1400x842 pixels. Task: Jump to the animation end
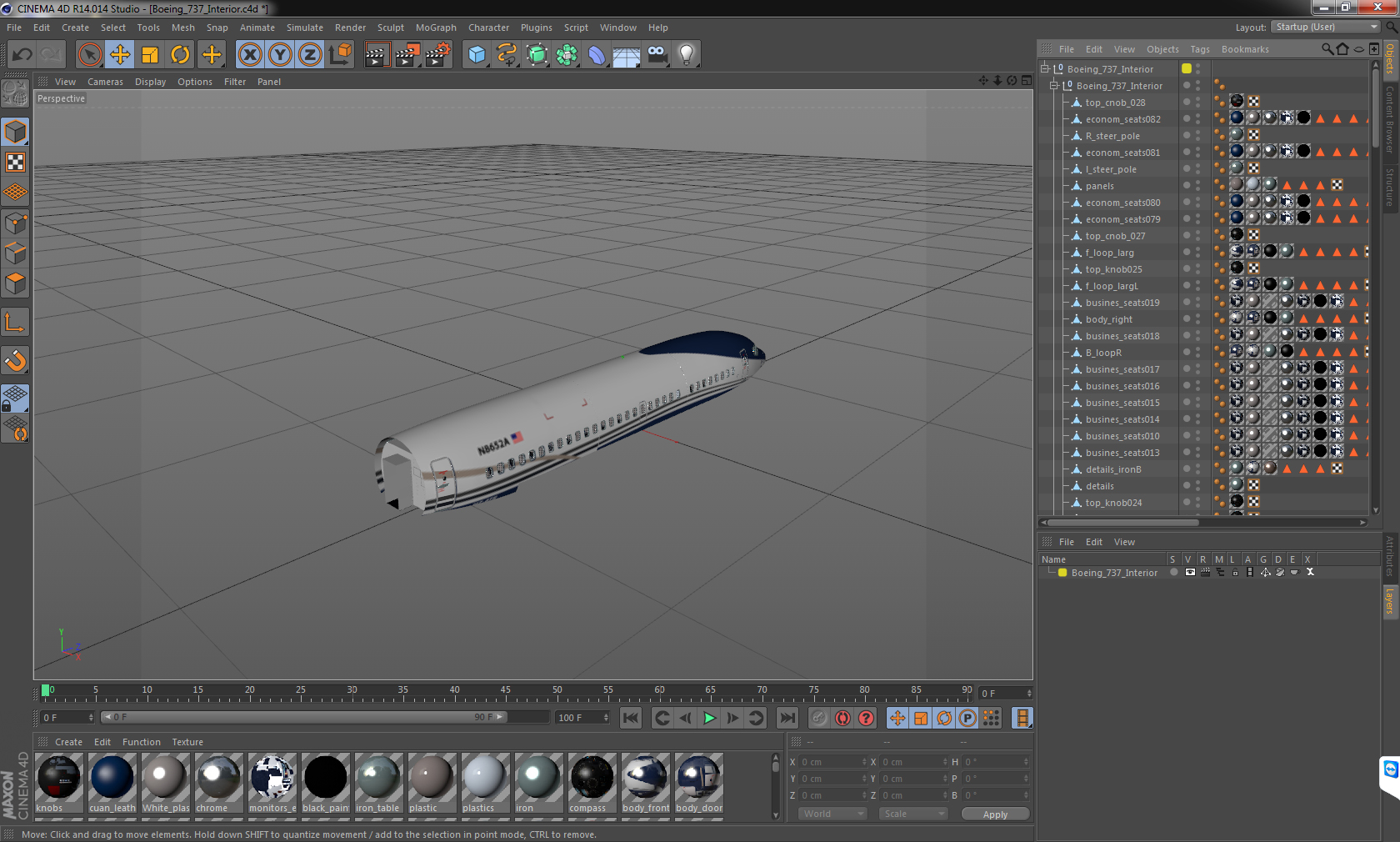[787, 718]
